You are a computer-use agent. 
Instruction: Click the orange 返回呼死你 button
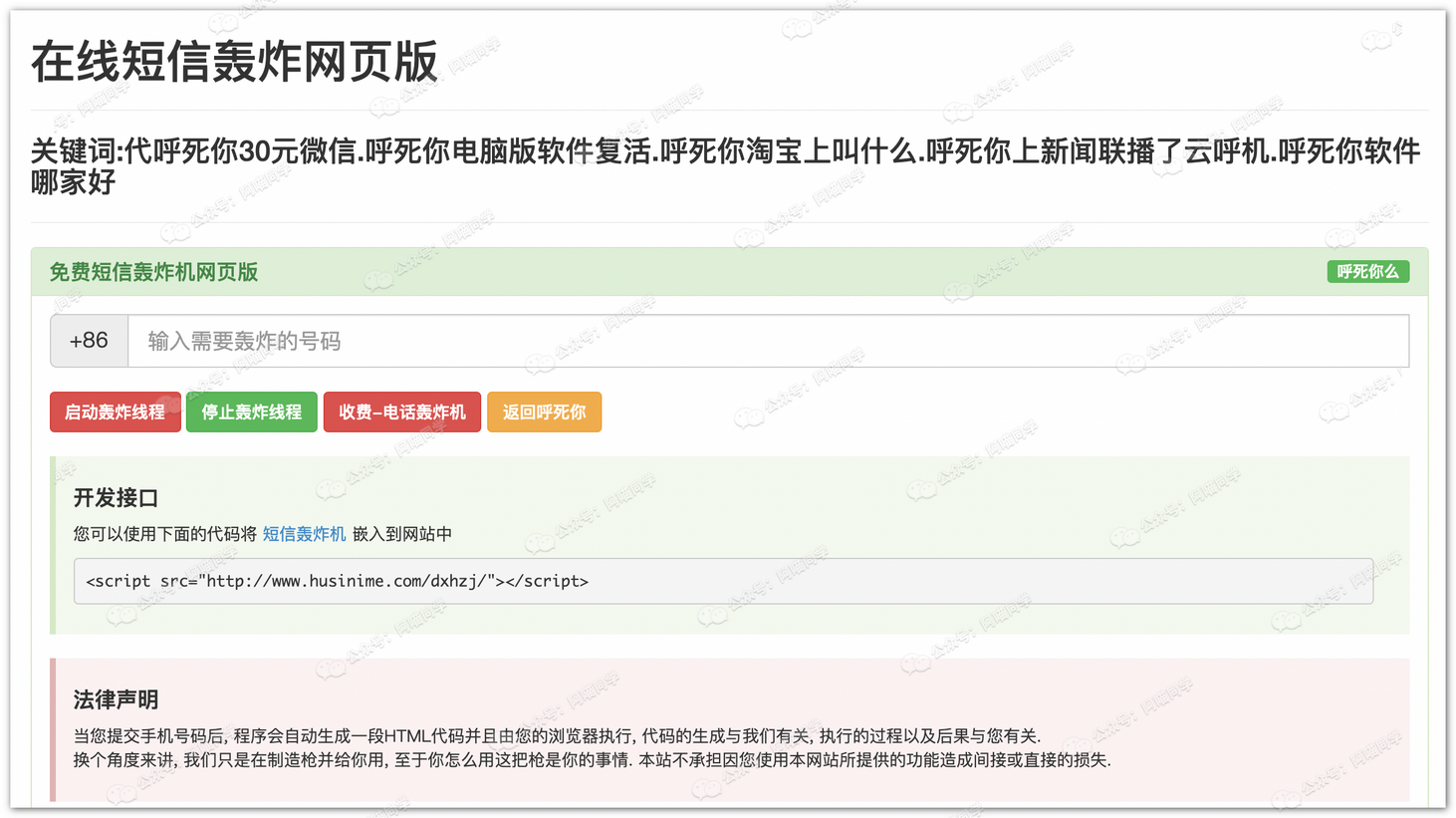click(x=544, y=412)
